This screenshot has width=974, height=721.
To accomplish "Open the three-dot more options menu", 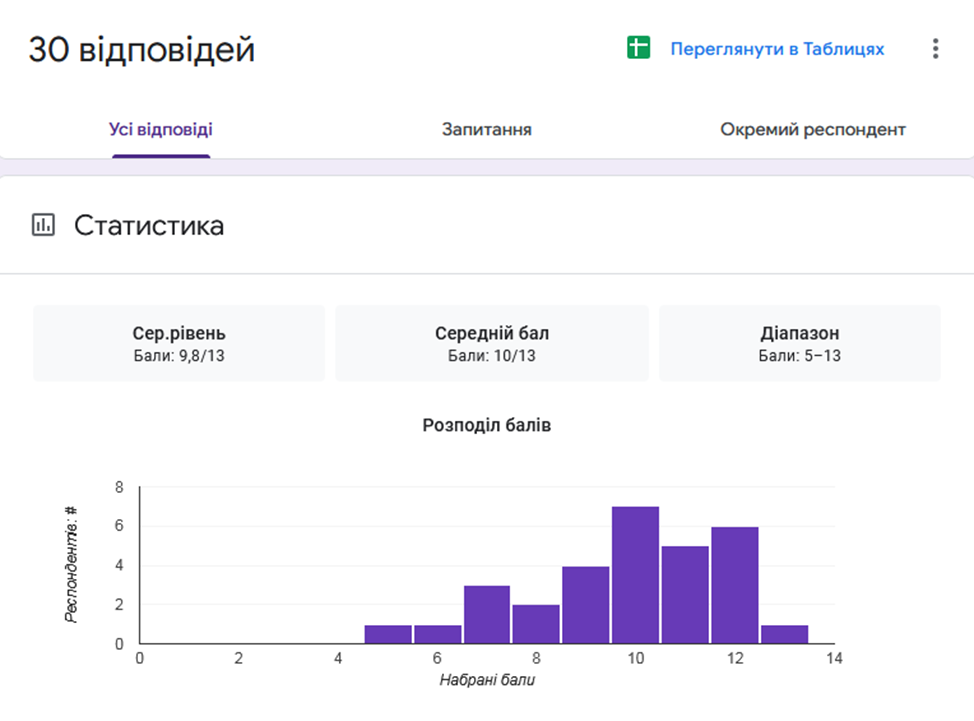I will pos(935,49).
